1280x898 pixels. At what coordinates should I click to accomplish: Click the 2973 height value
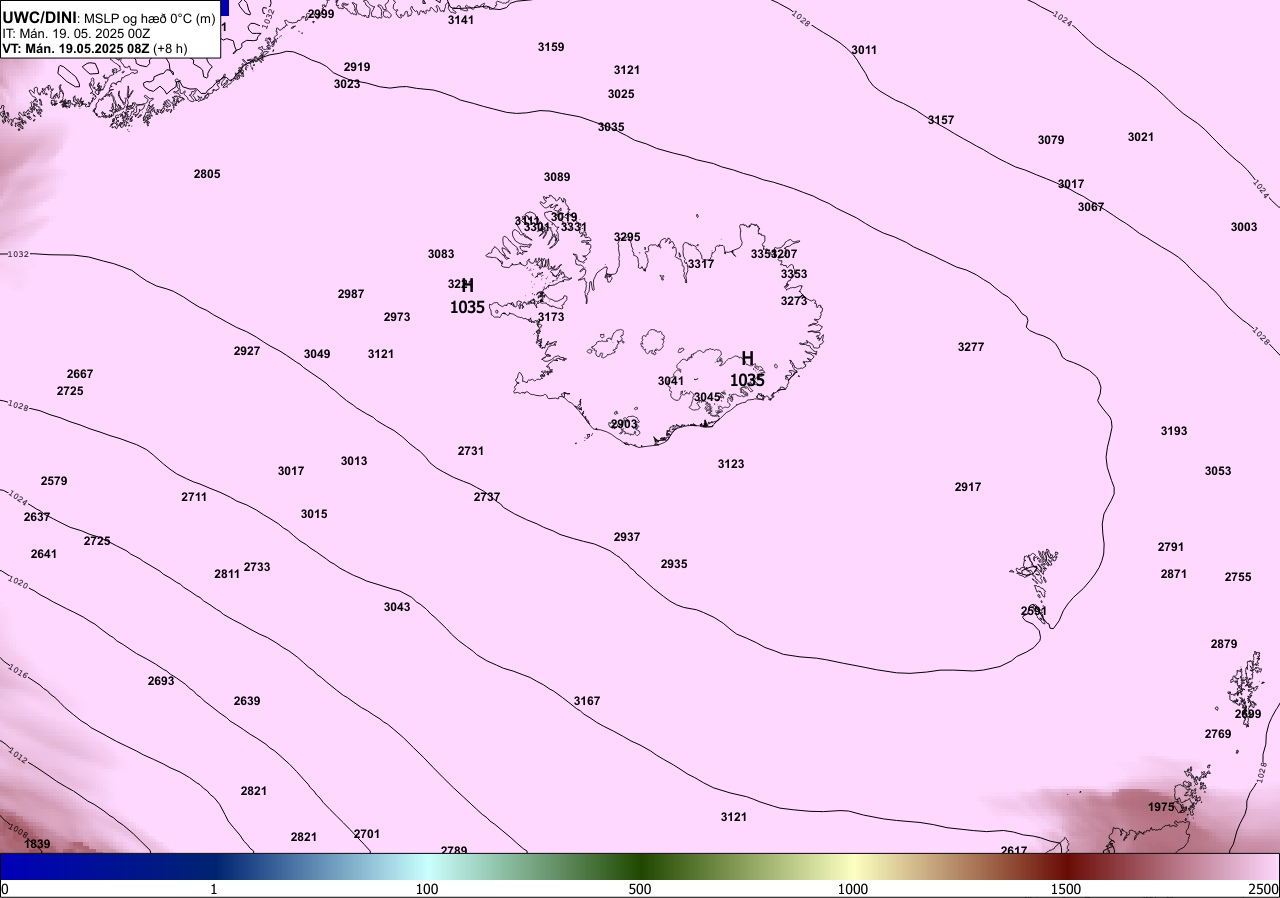[397, 317]
